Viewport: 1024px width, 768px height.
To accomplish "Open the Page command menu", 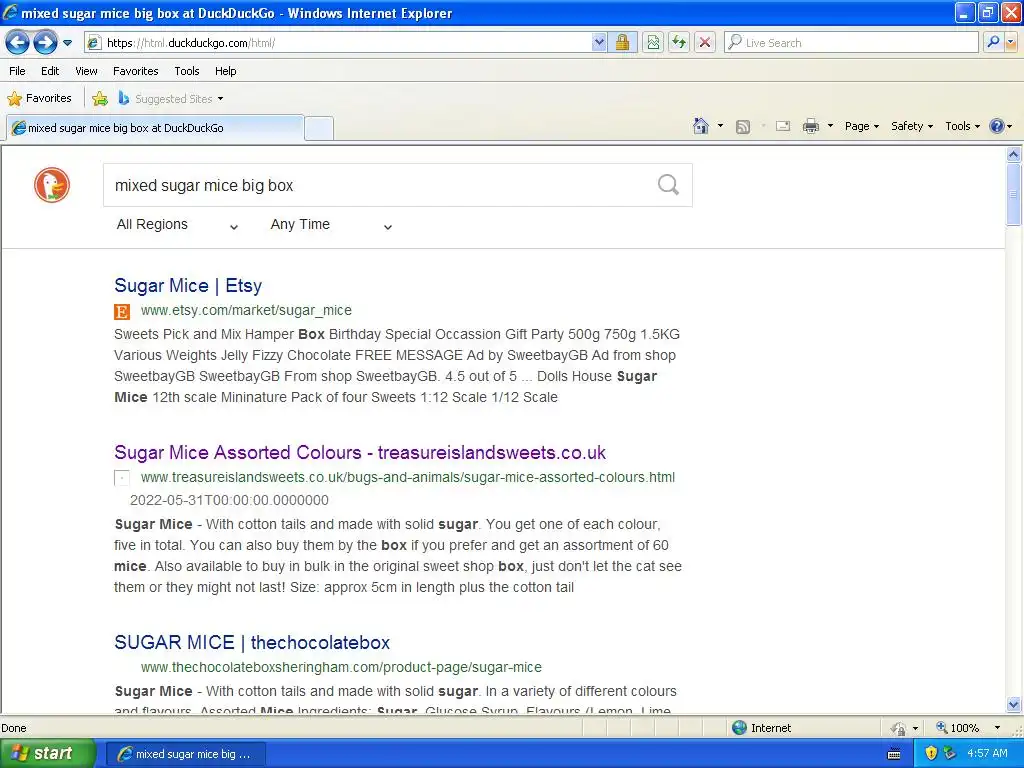I will point(861,126).
